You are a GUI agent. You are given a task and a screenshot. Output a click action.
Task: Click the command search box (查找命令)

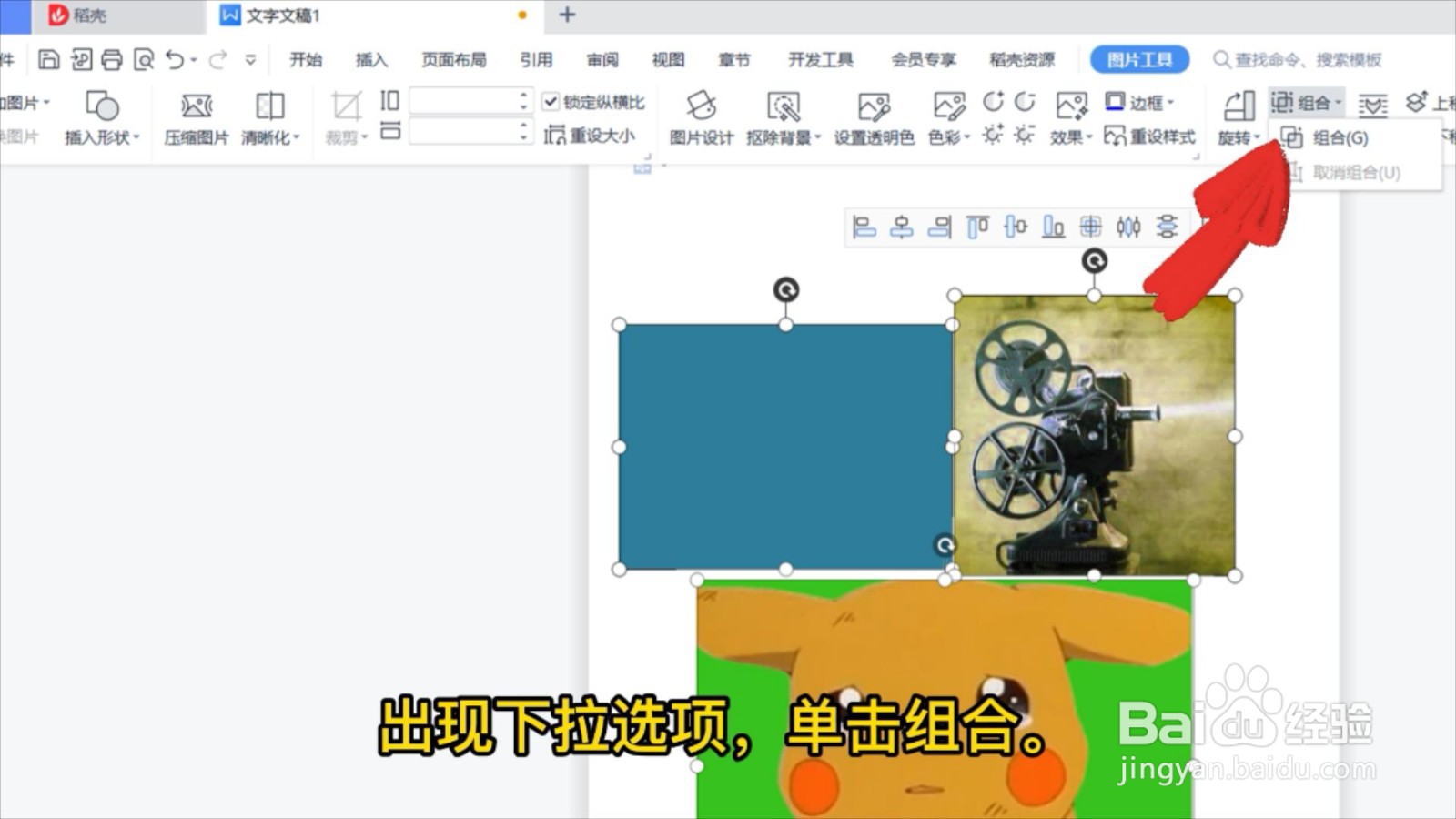[x=1299, y=60]
